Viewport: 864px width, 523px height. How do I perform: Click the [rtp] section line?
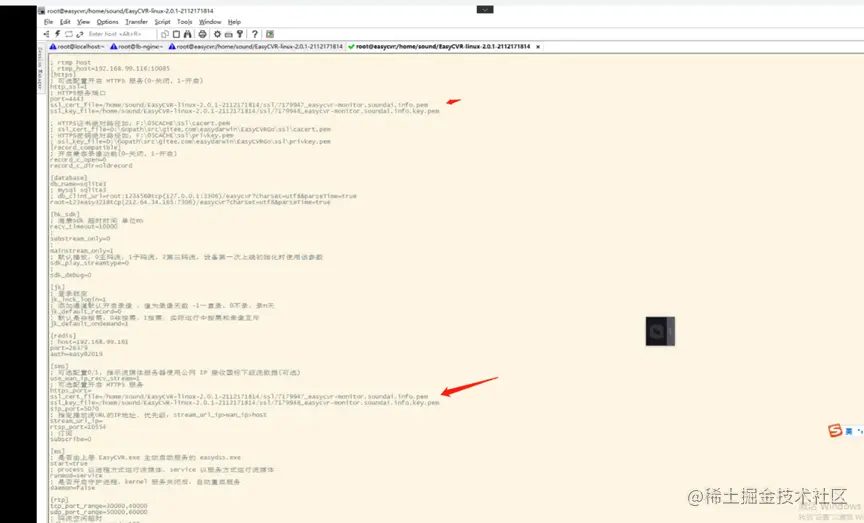pos(60,500)
